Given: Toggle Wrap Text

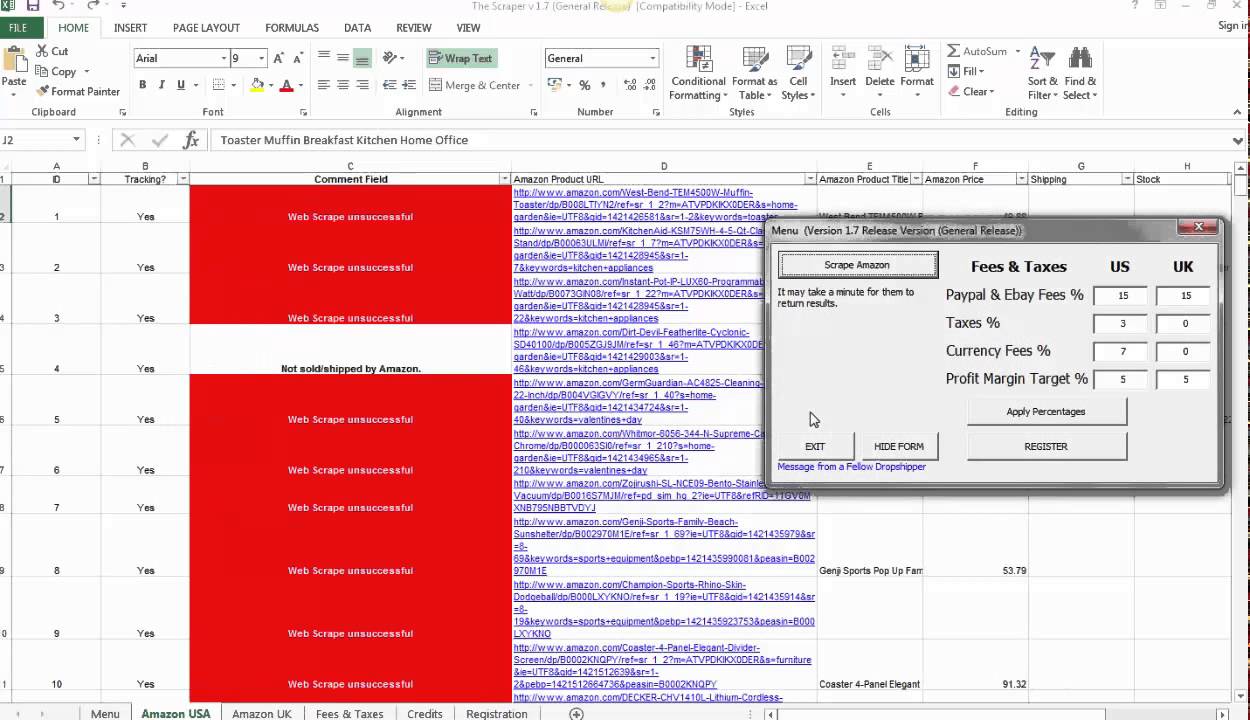Looking at the screenshot, I should tap(461, 58).
